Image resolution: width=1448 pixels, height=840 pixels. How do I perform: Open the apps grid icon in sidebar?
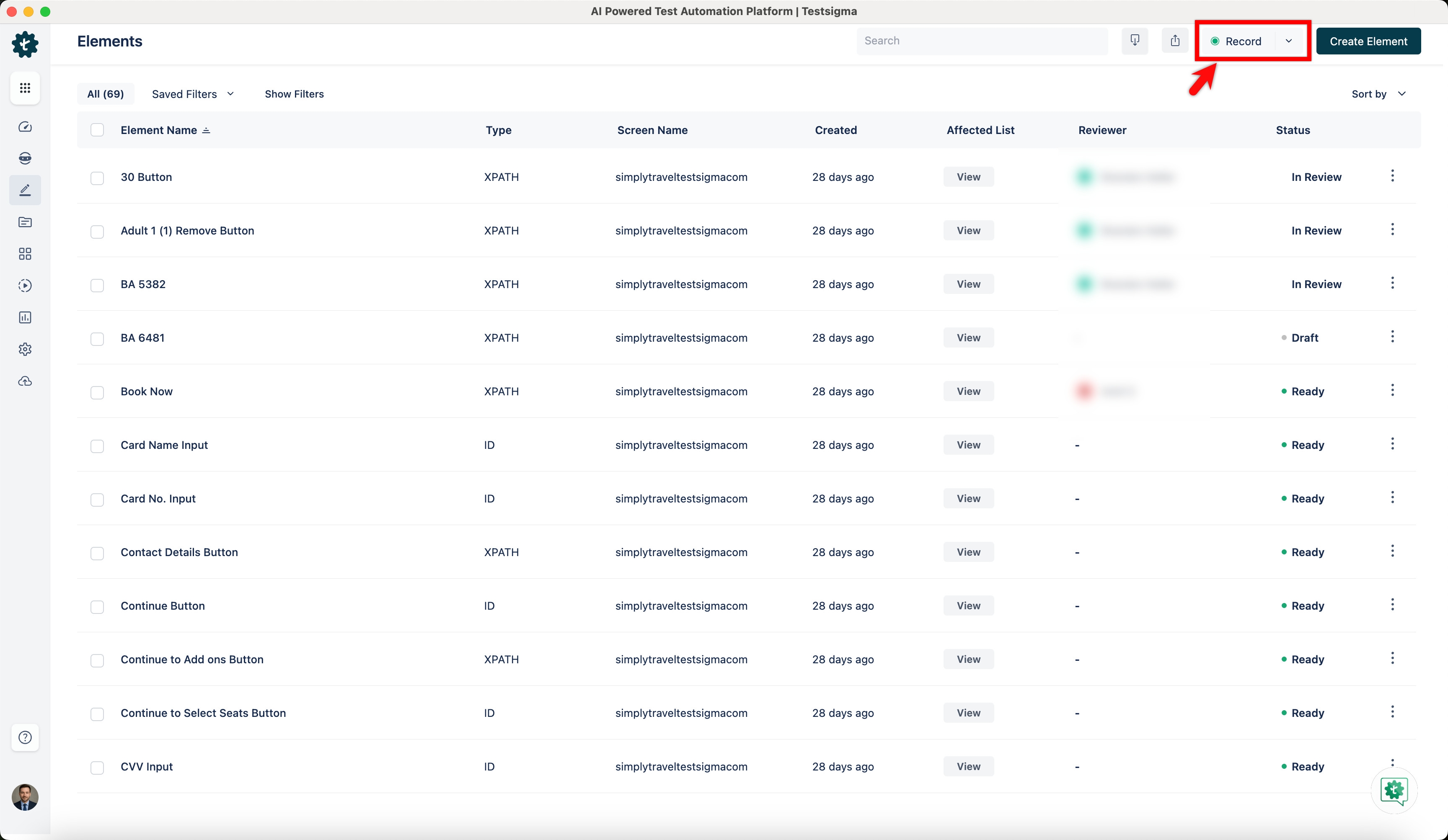click(x=25, y=88)
